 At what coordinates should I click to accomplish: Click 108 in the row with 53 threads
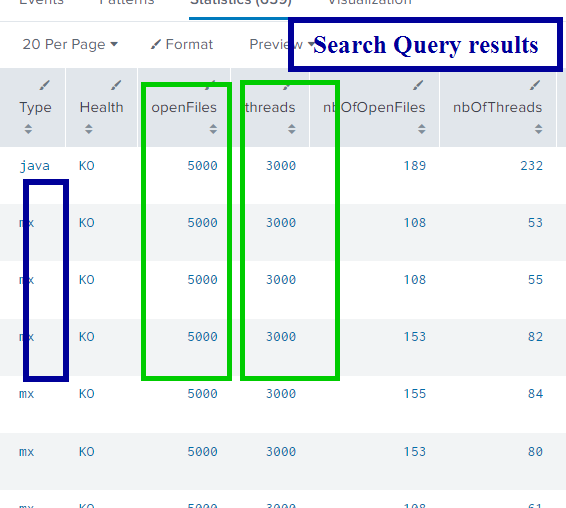414,223
